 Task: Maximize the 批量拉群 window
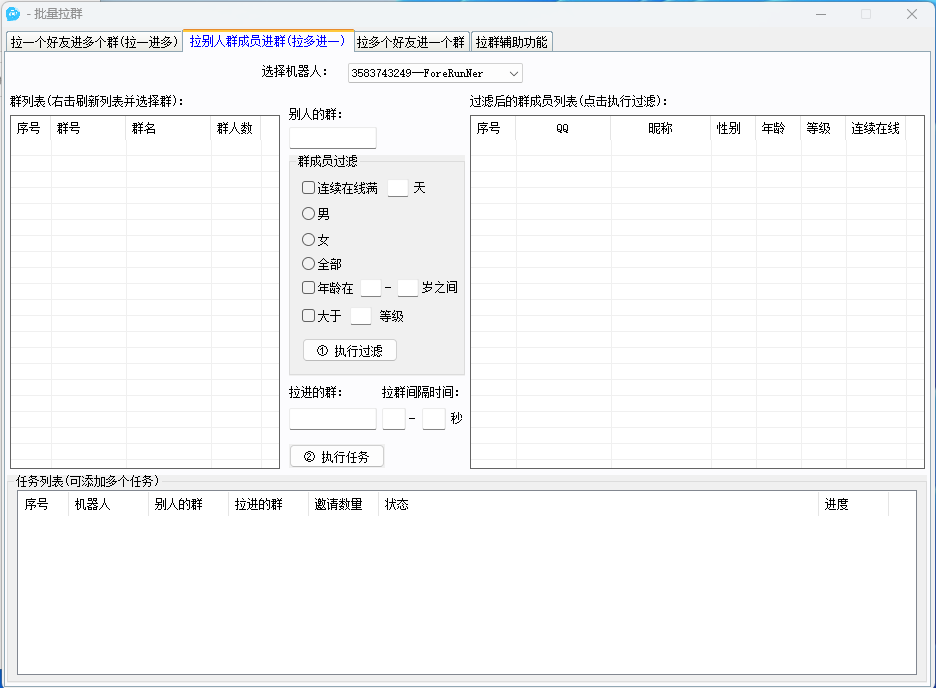[866, 14]
